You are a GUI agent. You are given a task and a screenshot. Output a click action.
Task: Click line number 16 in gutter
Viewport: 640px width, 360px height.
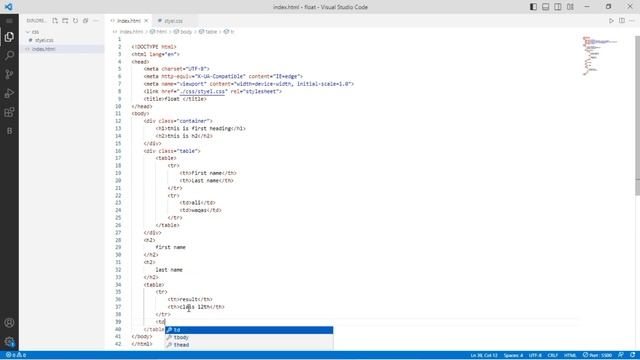(118, 151)
